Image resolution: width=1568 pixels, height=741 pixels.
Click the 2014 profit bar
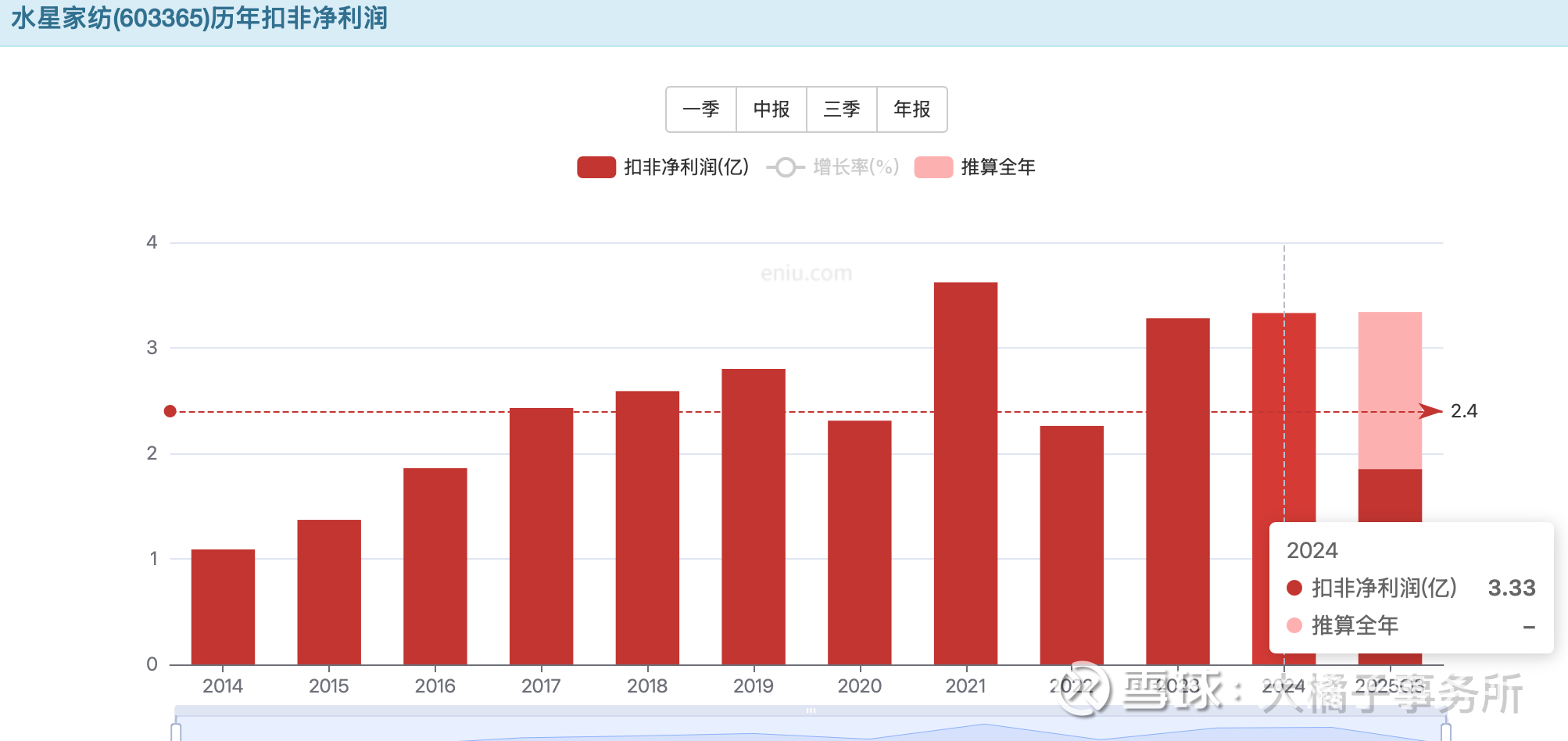(223, 607)
